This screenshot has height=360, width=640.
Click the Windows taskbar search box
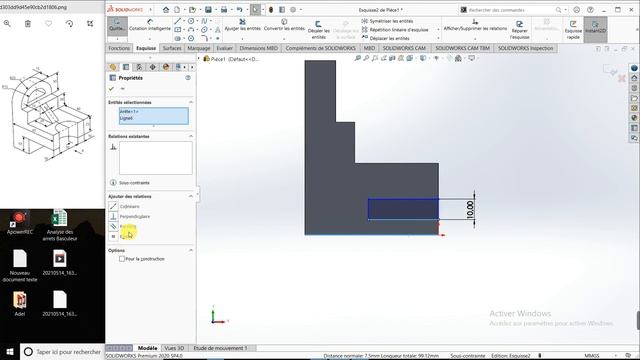(x=62, y=351)
